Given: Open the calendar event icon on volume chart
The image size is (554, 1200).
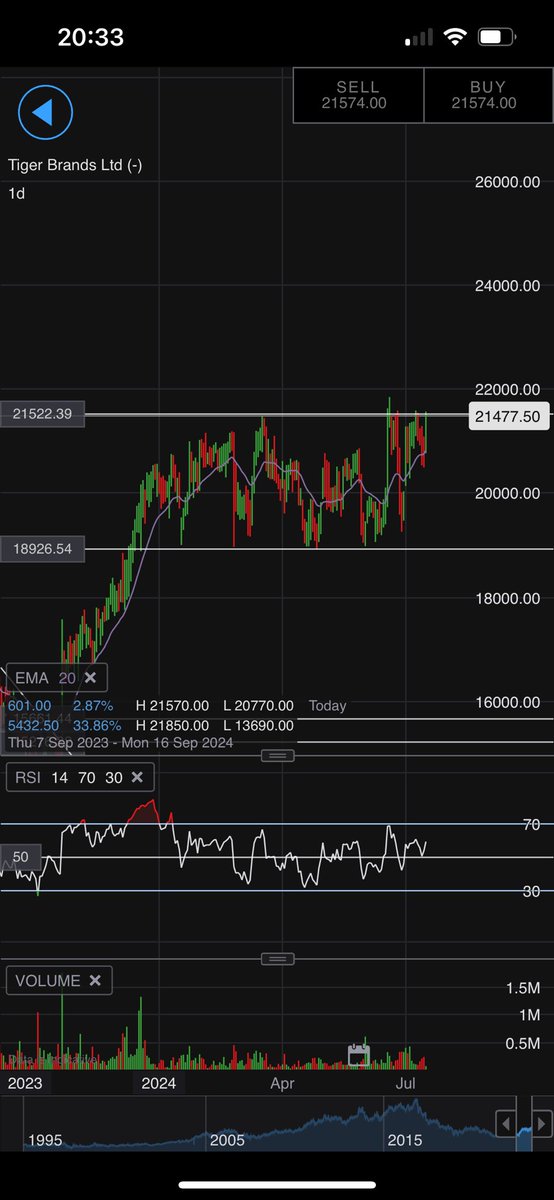Looking at the screenshot, I should pyautogui.click(x=359, y=1054).
